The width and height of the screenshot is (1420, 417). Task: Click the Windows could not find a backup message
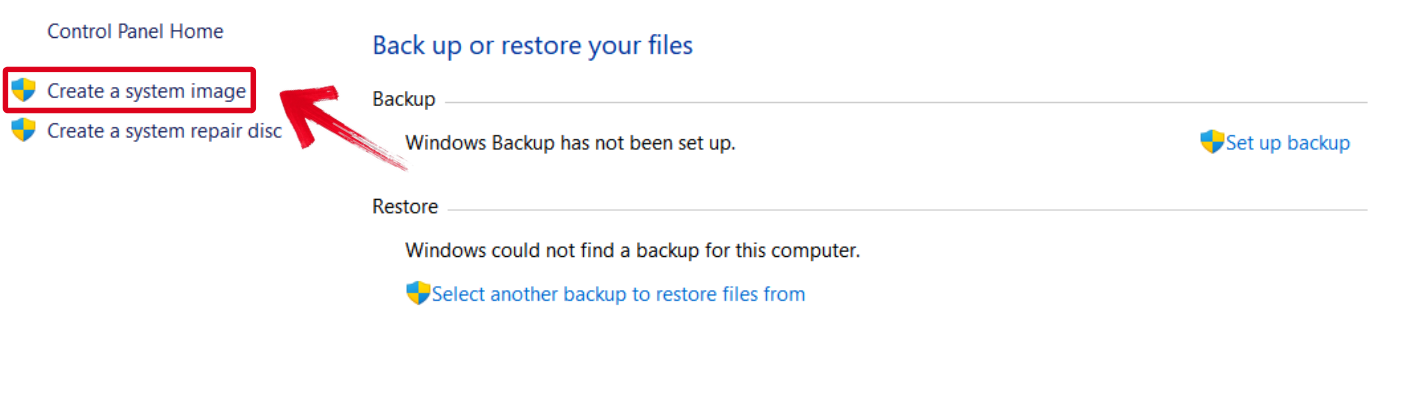[632, 250]
